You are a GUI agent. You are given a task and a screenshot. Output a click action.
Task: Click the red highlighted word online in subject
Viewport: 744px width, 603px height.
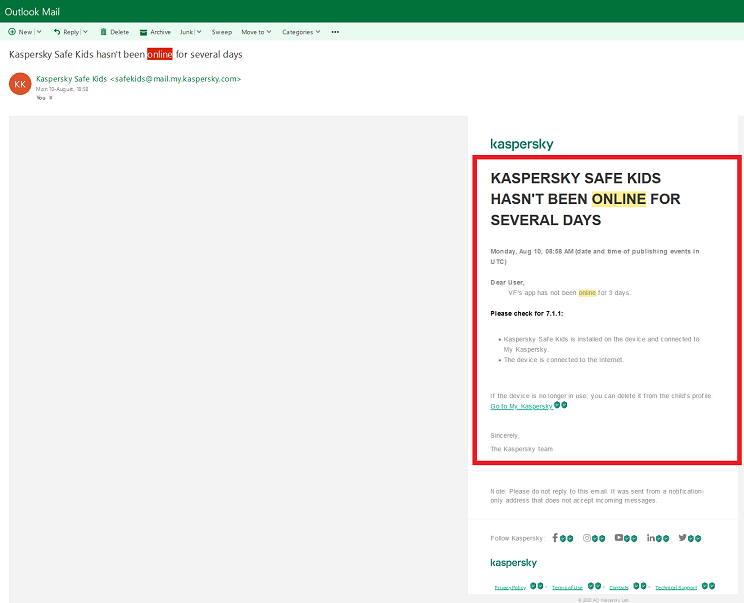(160, 54)
